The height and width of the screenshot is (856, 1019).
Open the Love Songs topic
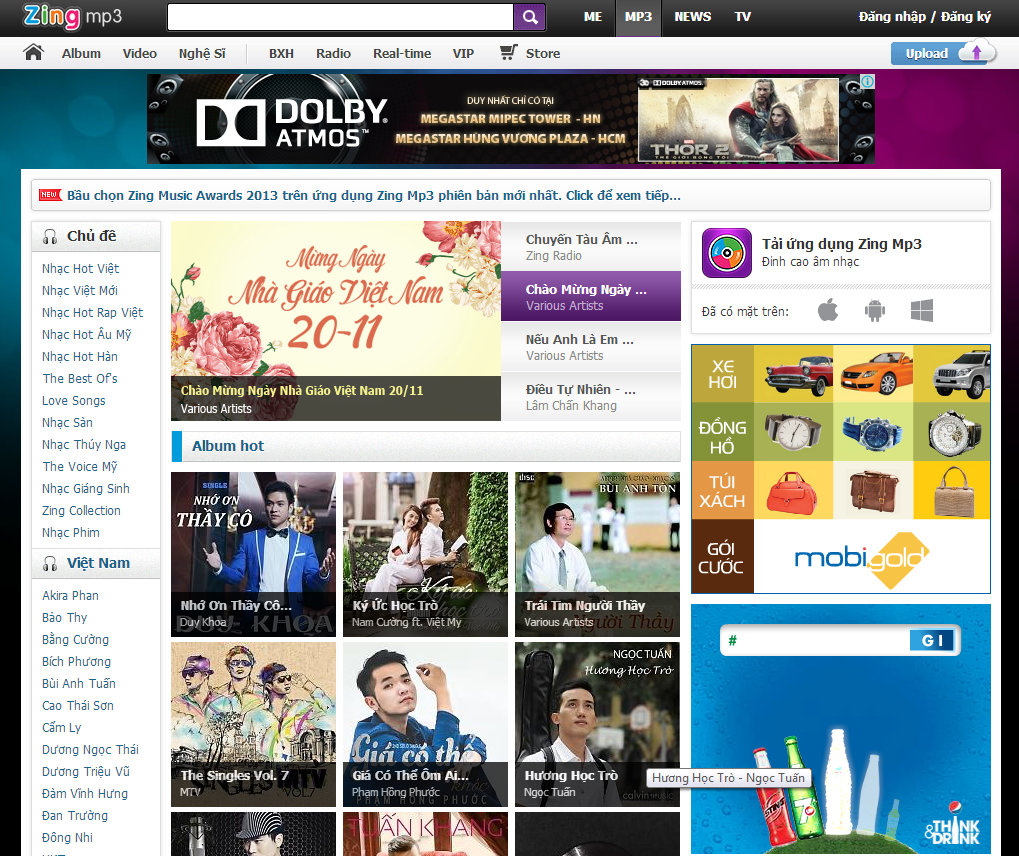coord(73,400)
